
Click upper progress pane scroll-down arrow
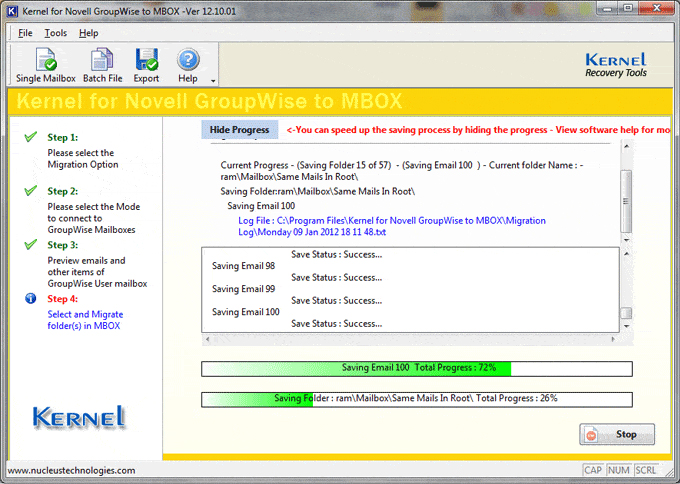[626, 240]
